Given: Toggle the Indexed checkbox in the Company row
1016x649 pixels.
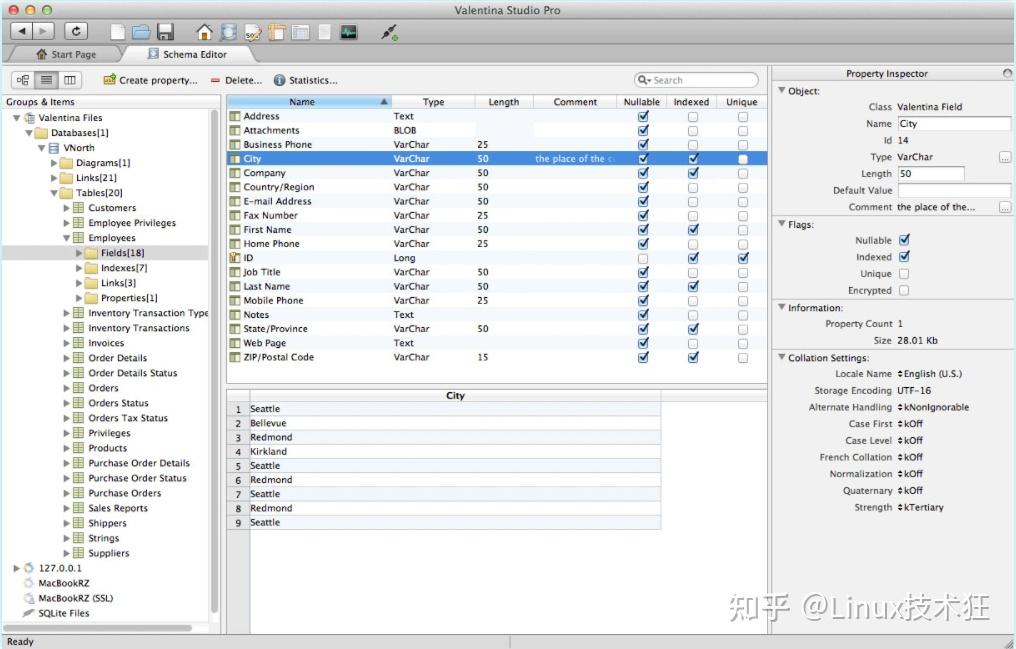Looking at the screenshot, I should [693, 173].
